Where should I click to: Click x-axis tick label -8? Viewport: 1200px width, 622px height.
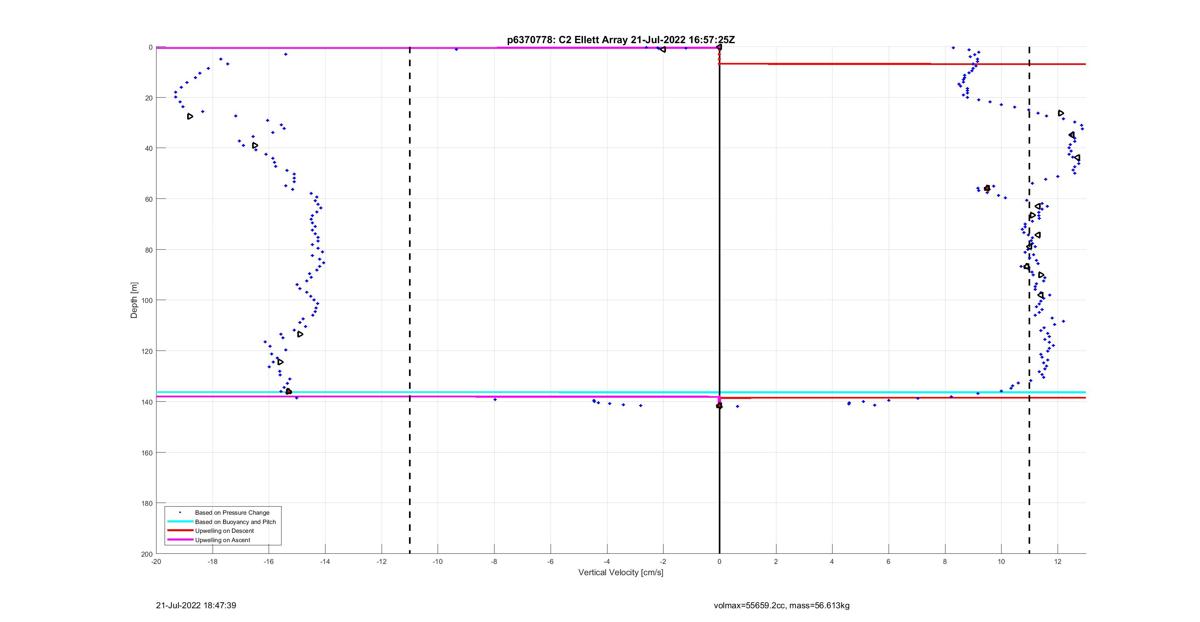point(494,561)
